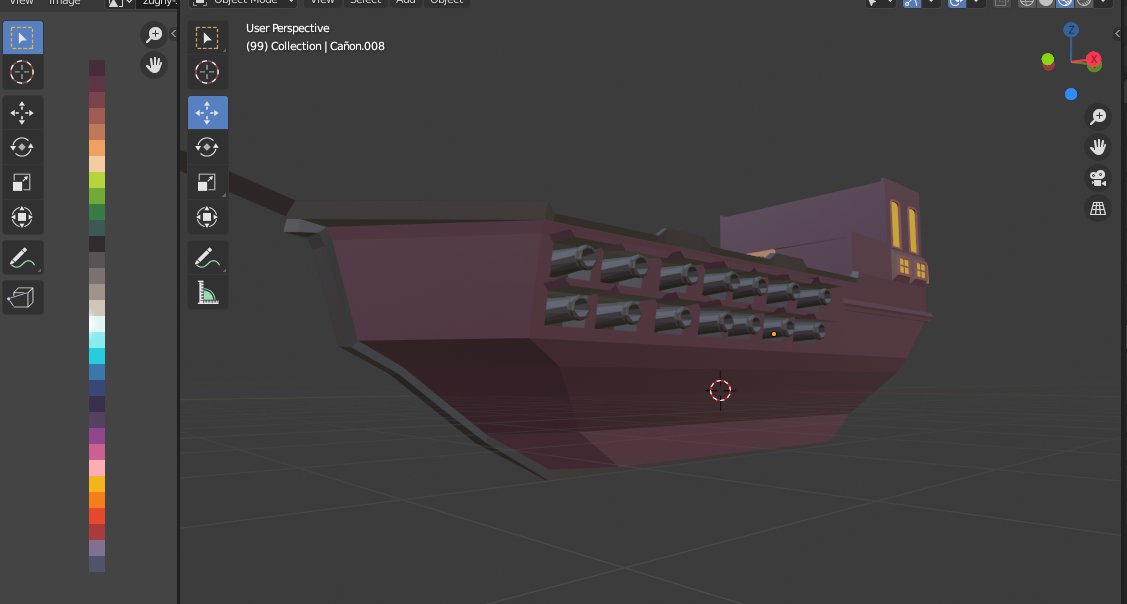Select the Select Box tool in the image editor

22,37
